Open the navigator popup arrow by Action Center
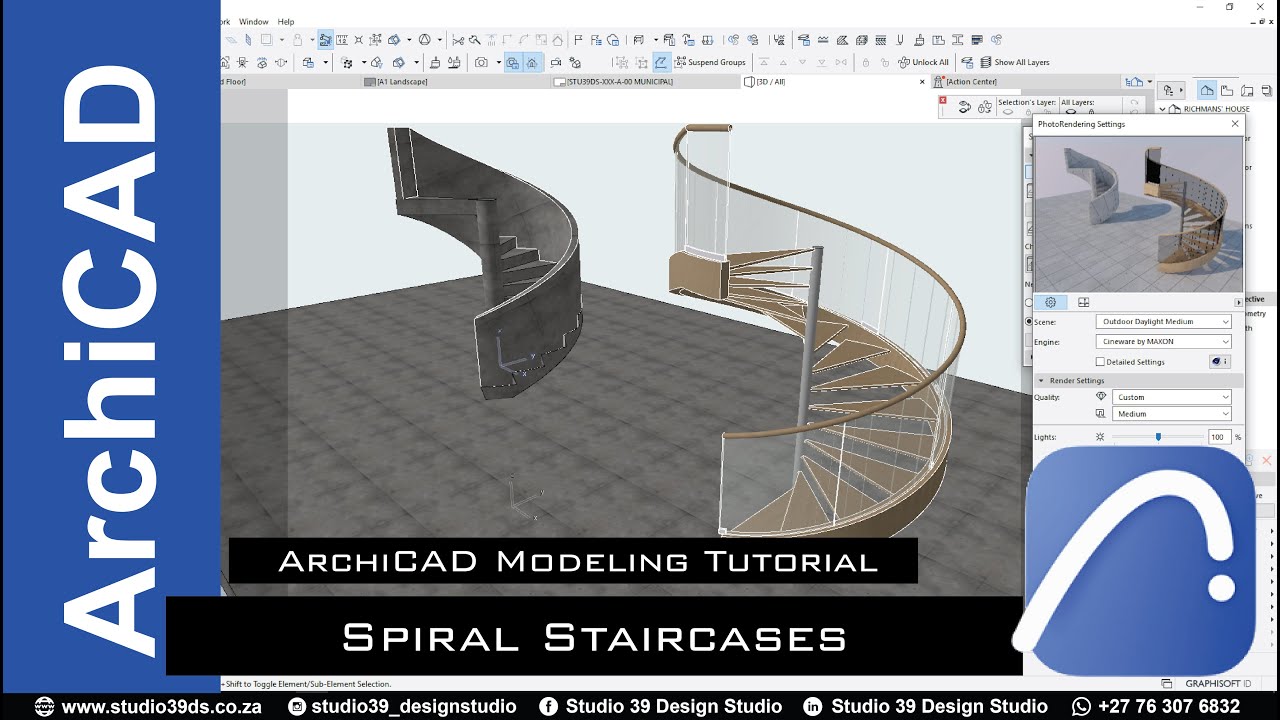 tap(1149, 81)
